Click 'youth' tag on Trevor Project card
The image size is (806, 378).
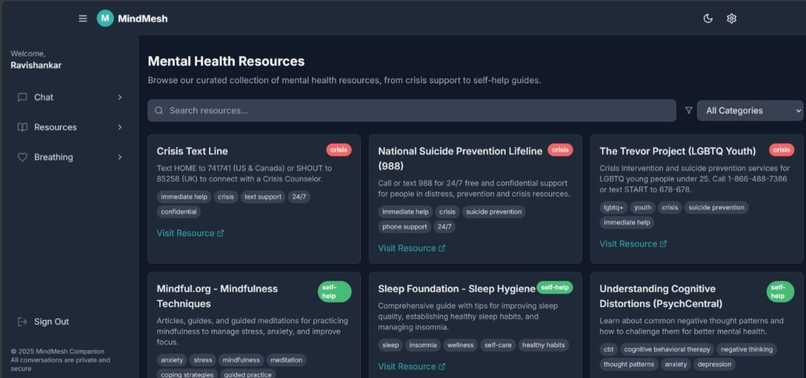point(643,208)
